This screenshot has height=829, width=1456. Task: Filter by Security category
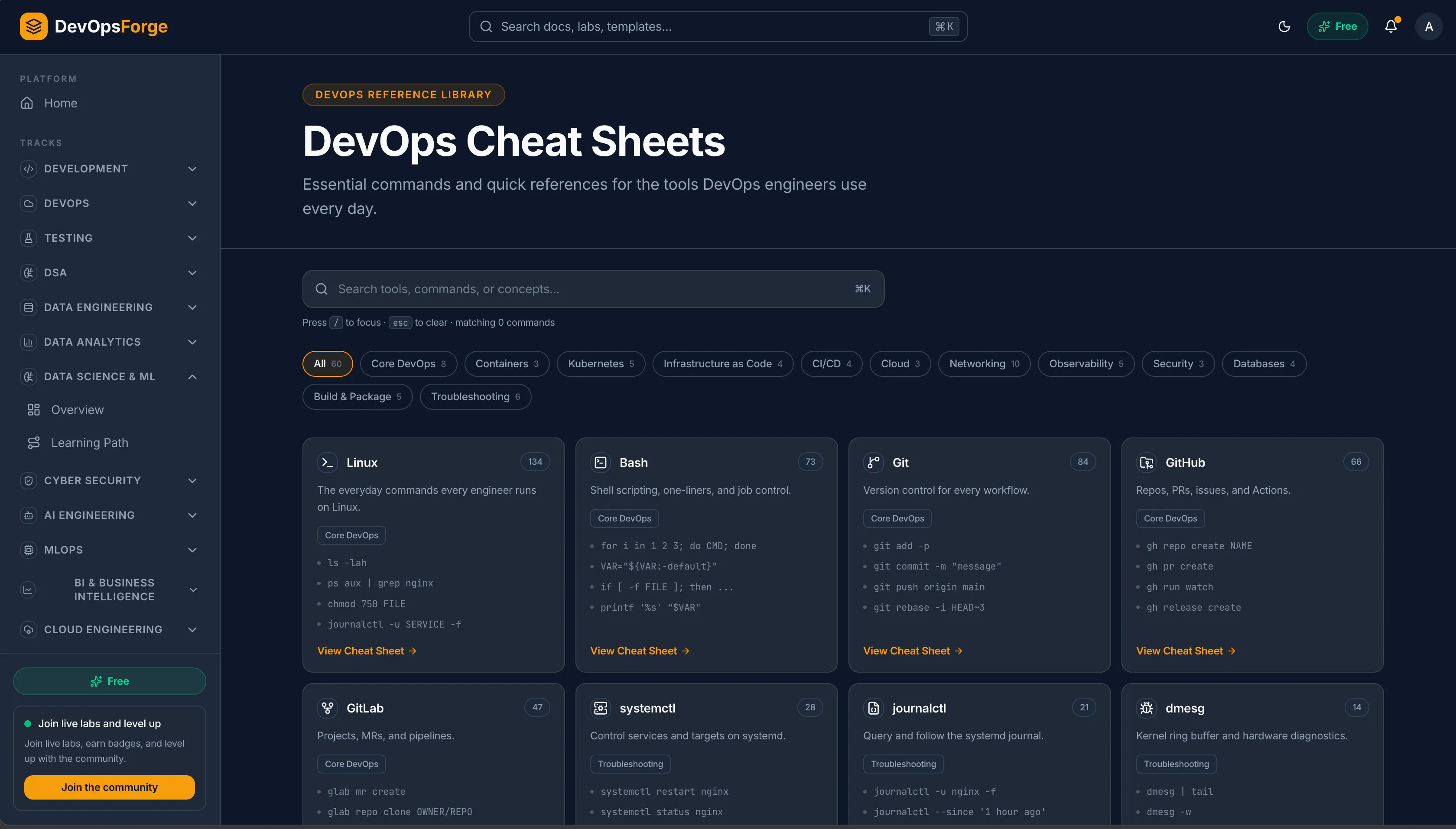point(1178,364)
